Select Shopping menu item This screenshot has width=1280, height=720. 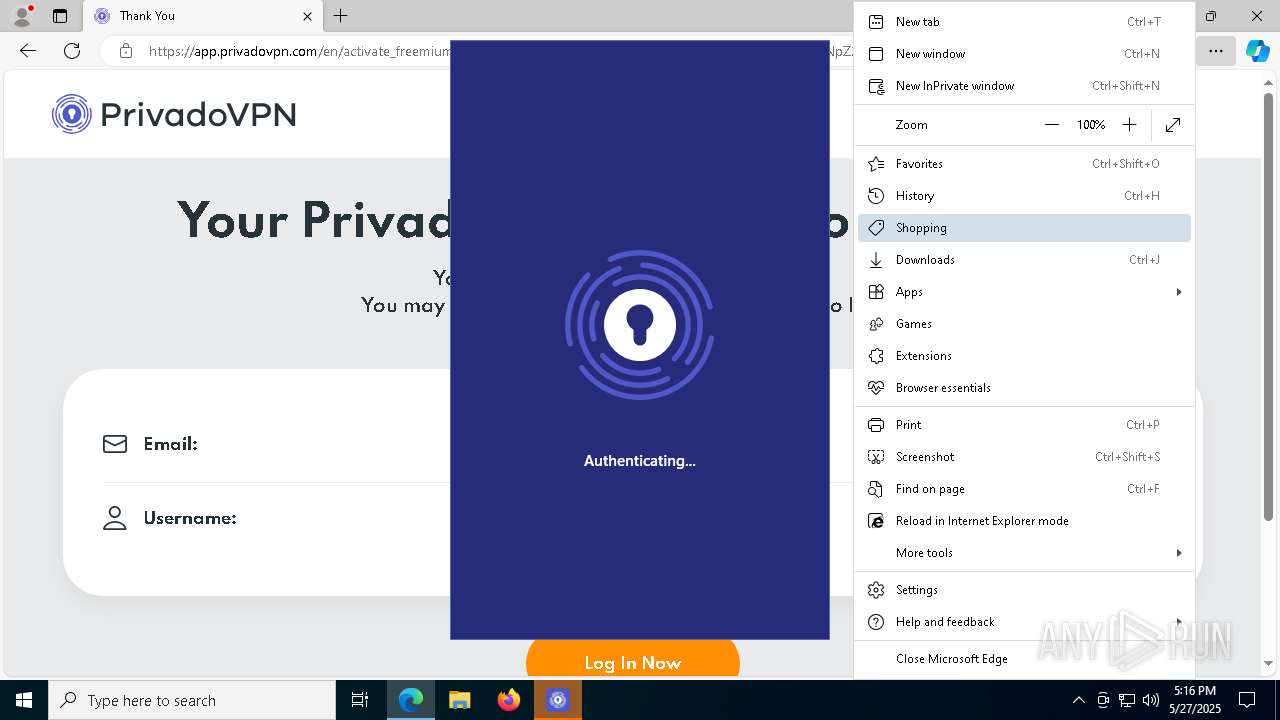(x=1024, y=228)
